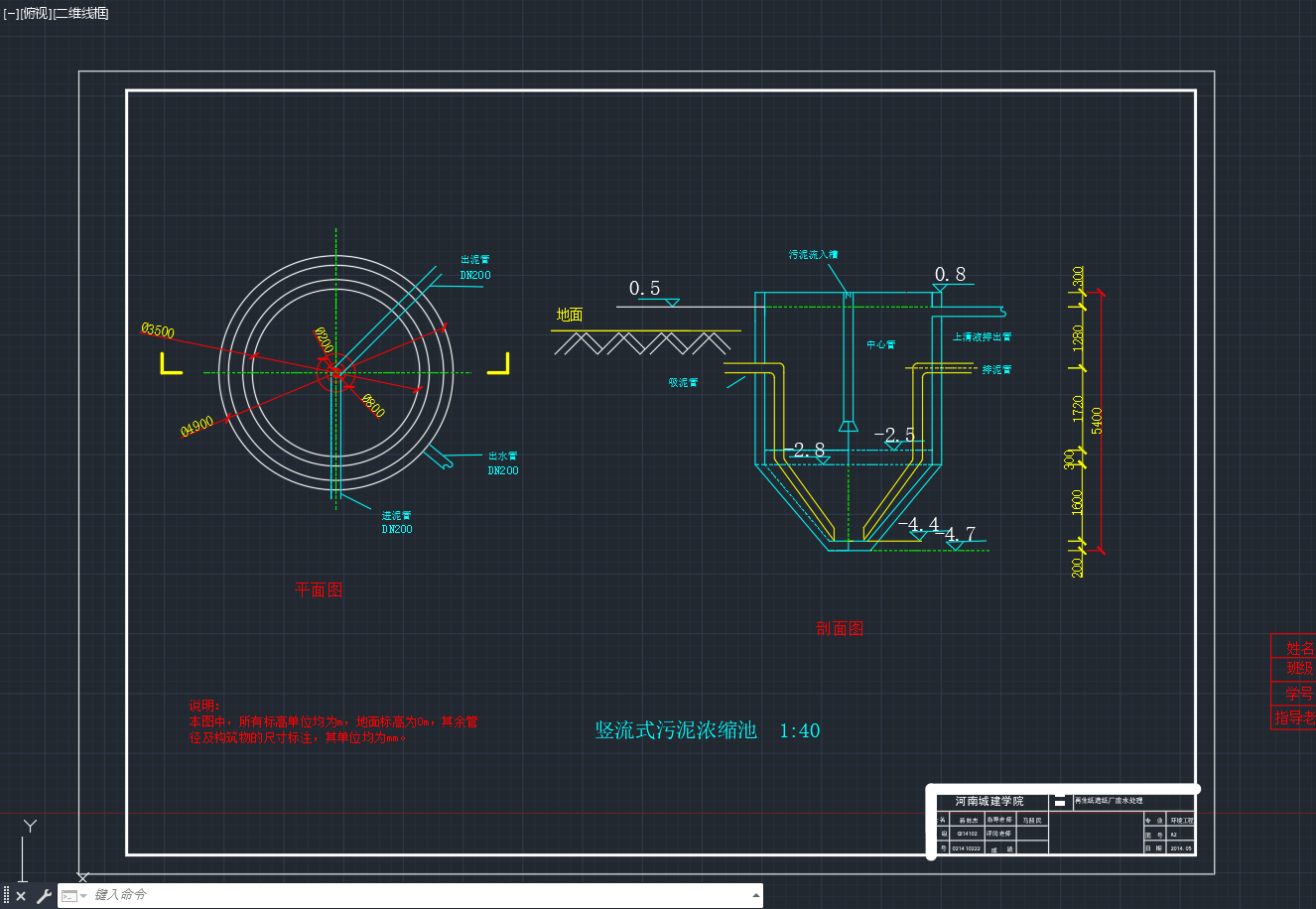This screenshot has width=1316, height=909.
Task: Close the command line window
Action: tap(21, 896)
